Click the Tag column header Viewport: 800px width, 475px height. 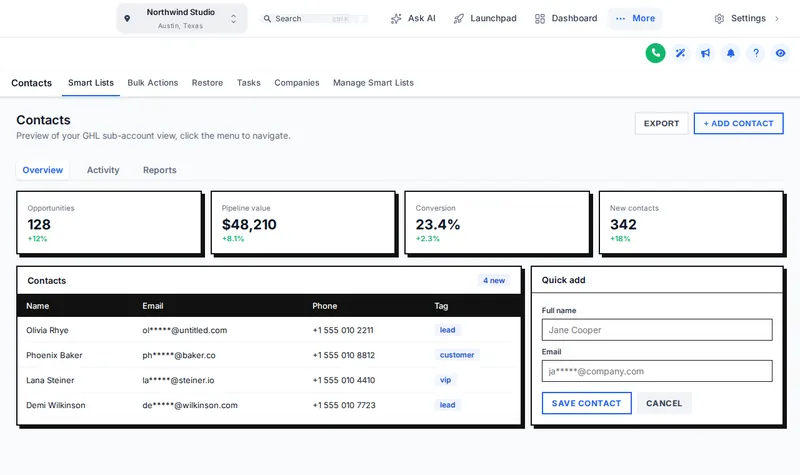tap(441, 306)
